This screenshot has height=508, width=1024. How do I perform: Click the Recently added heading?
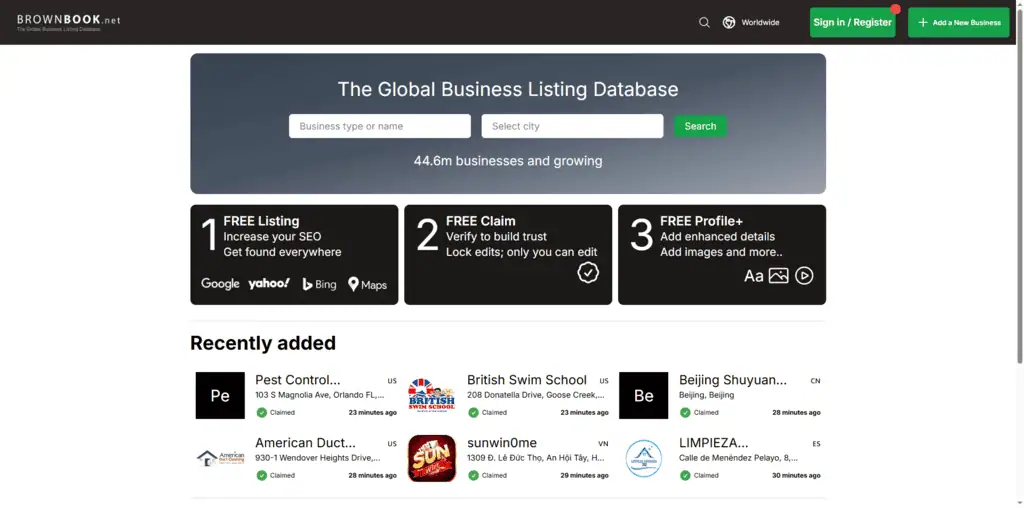click(x=263, y=343)
